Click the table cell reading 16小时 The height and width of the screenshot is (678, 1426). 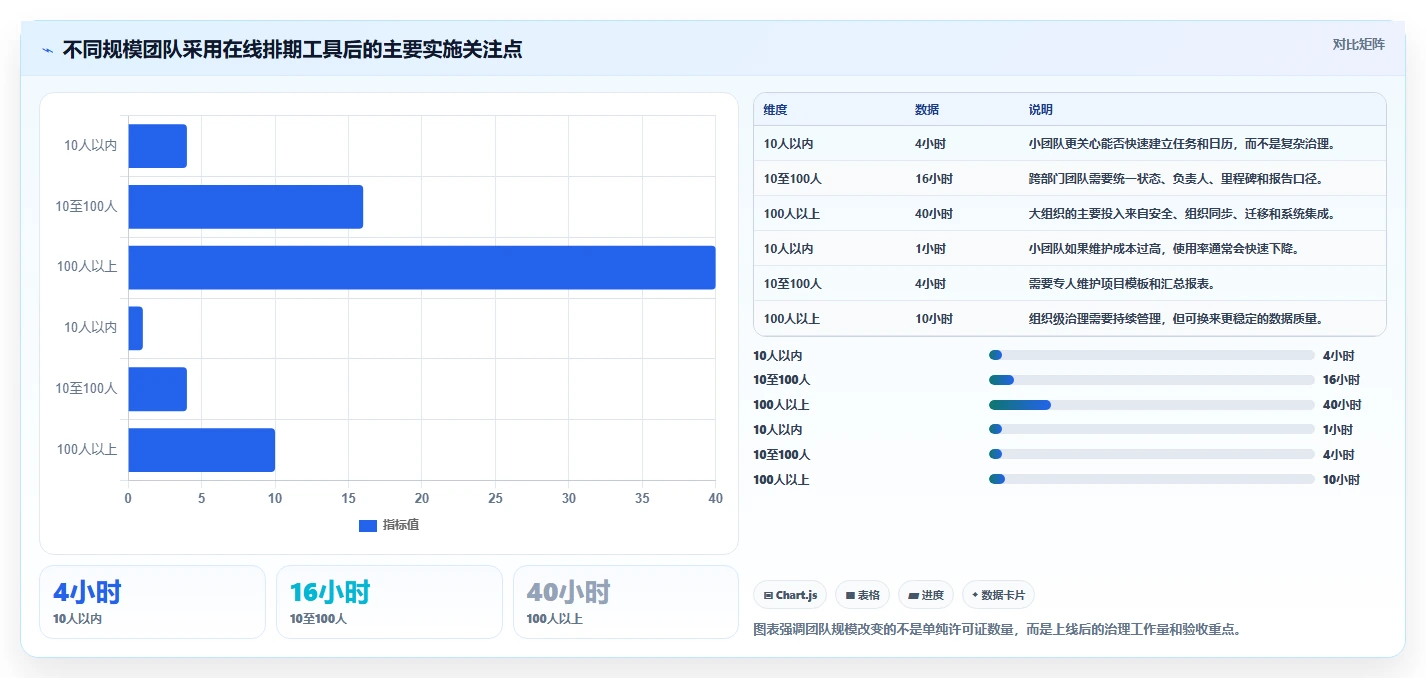tap(934, 179)
